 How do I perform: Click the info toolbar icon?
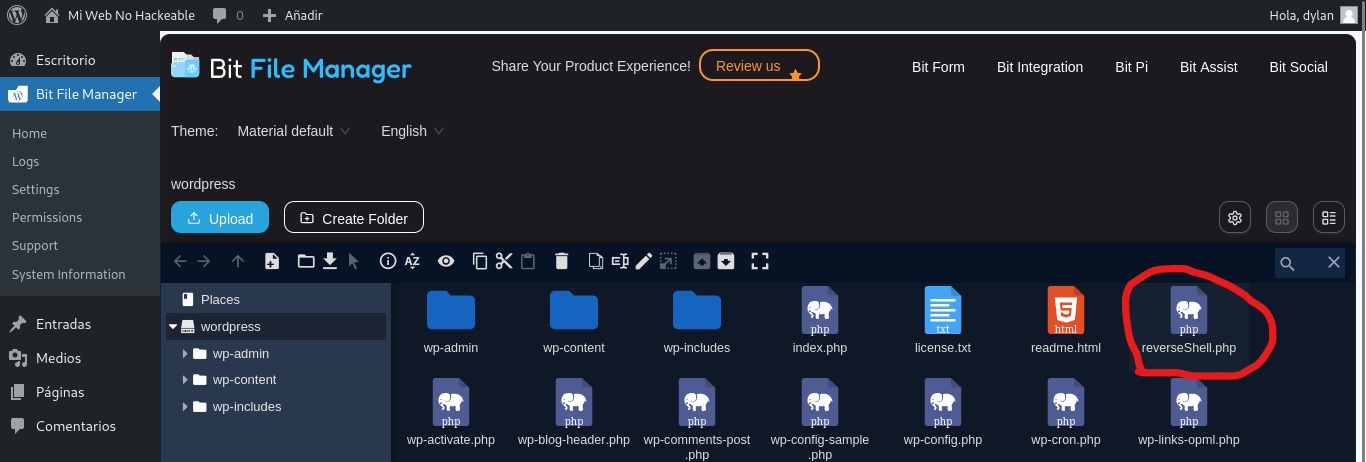[388, 261]
